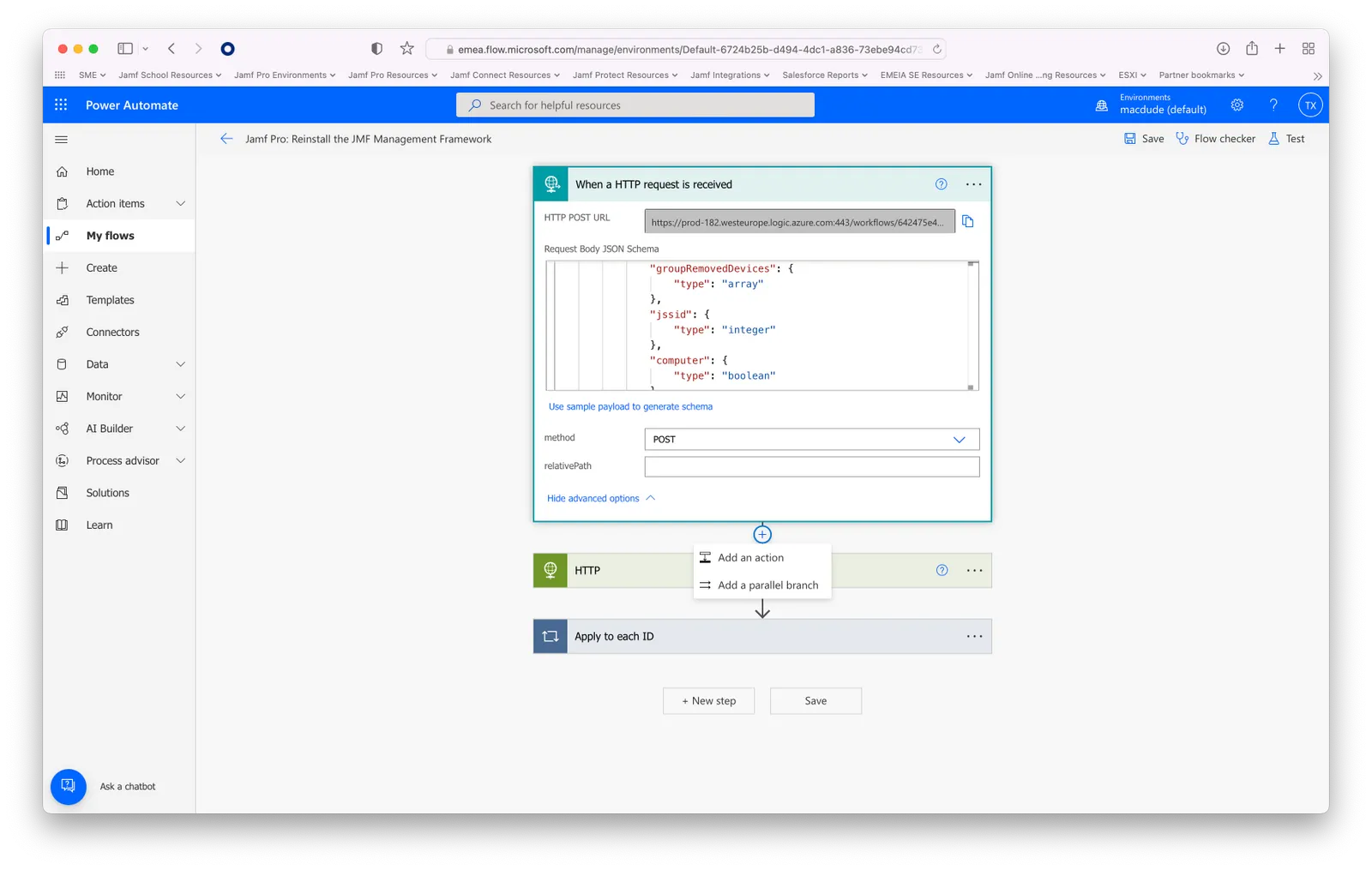This screenshot has height=870, width=1372.
Task: Open the settings gear in header
Action: coord(1237,105)
